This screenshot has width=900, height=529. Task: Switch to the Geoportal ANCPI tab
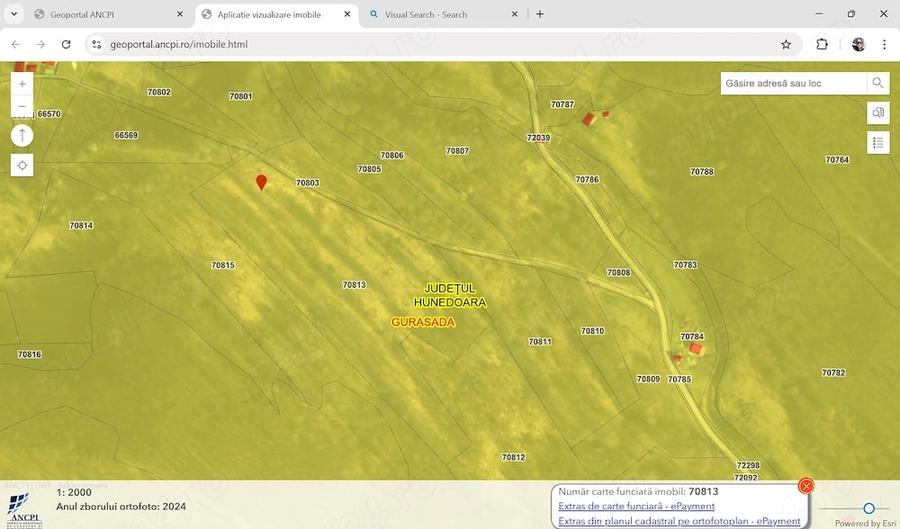pos(109,14)
